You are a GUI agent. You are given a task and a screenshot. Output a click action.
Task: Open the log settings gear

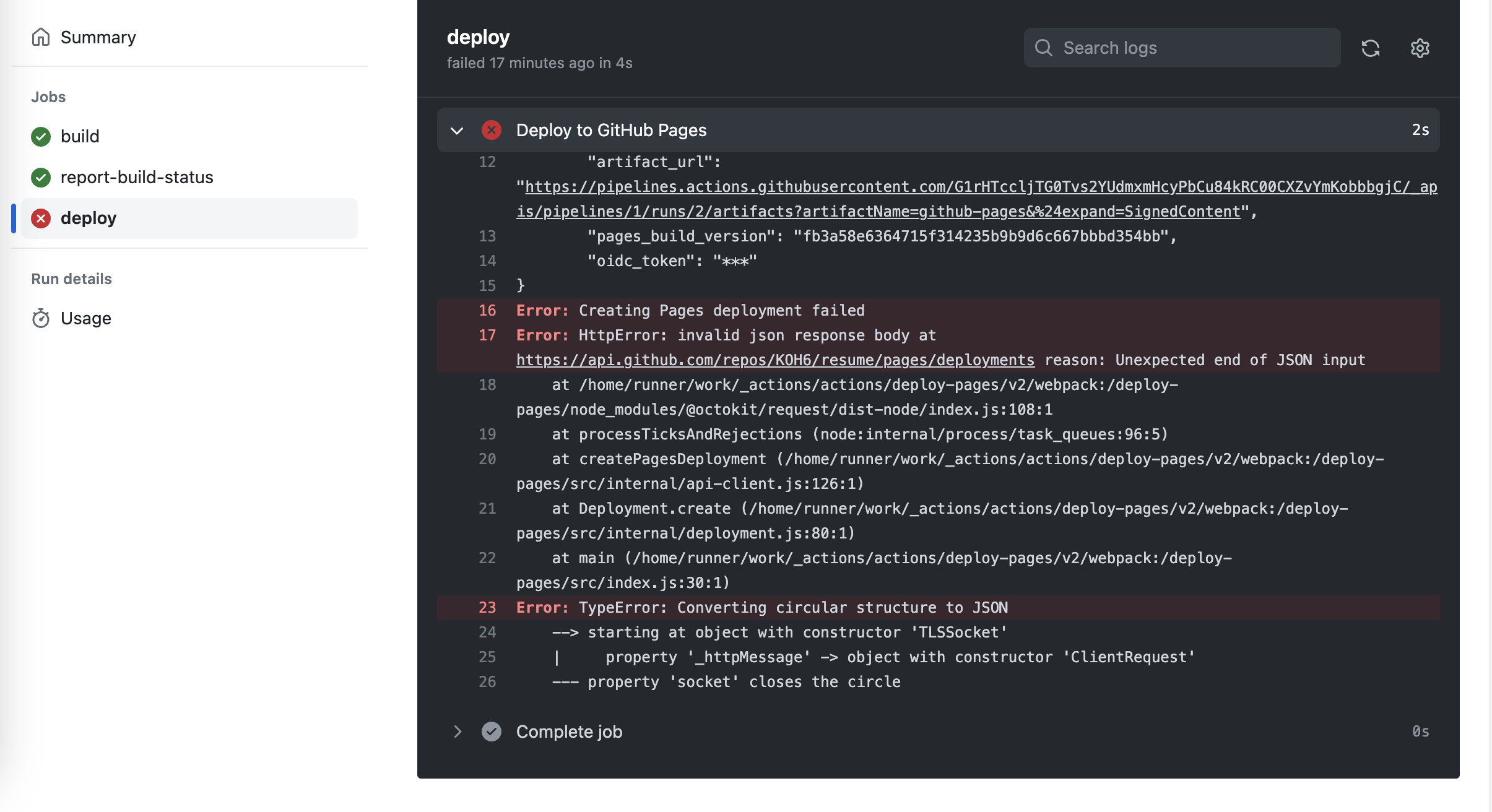1420,48
